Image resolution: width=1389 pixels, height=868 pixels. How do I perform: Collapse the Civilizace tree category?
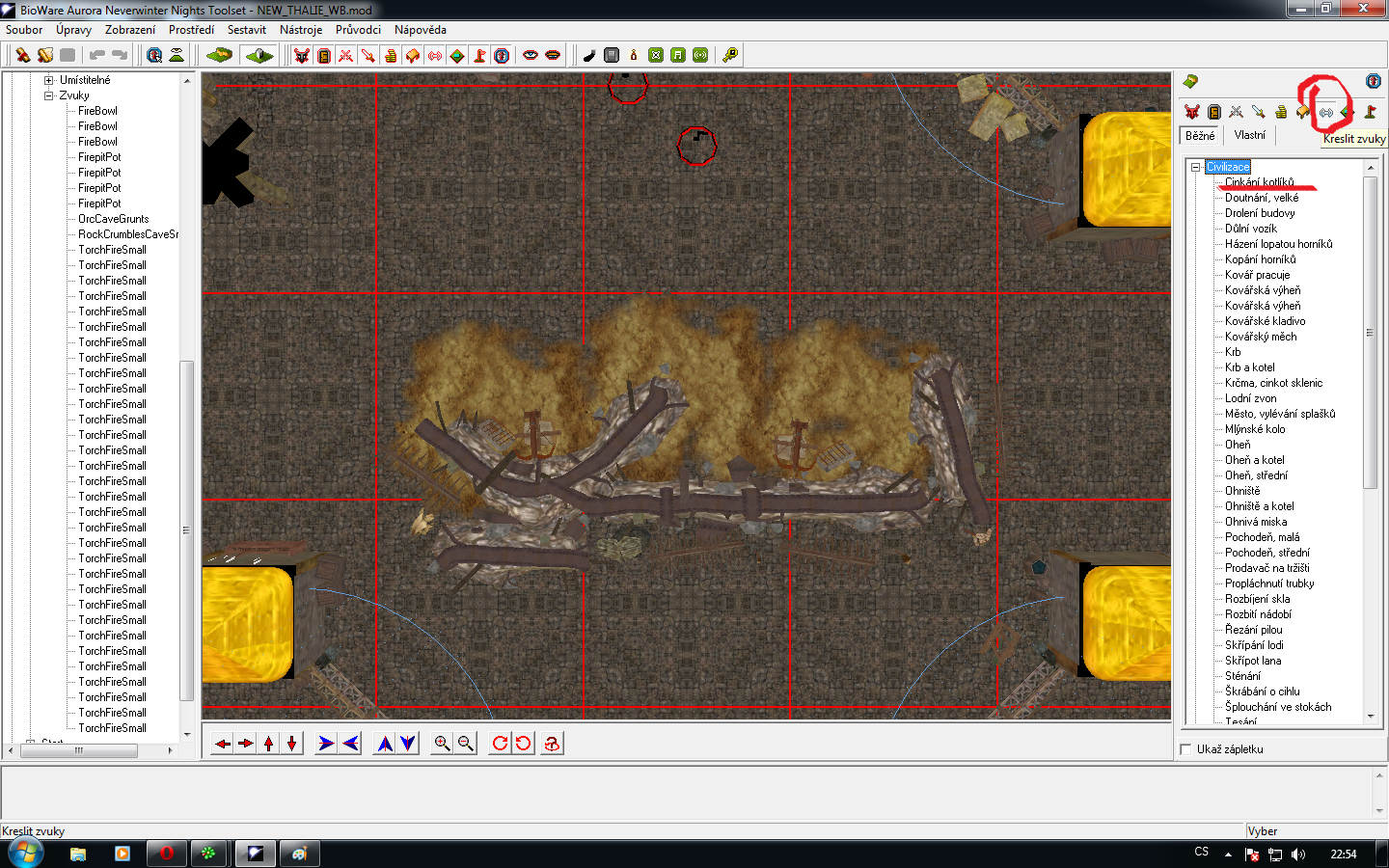coord(1196,167)
